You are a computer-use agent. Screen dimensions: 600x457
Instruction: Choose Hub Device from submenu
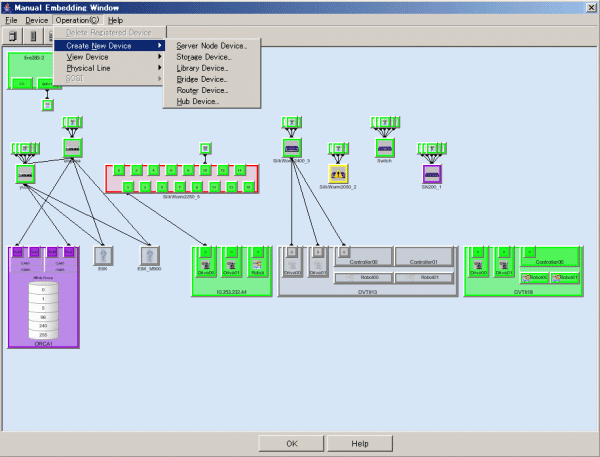(212, 101)
